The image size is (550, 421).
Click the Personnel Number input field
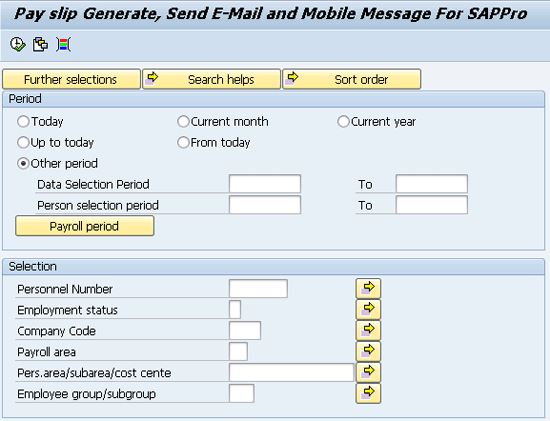coord(258,289)
